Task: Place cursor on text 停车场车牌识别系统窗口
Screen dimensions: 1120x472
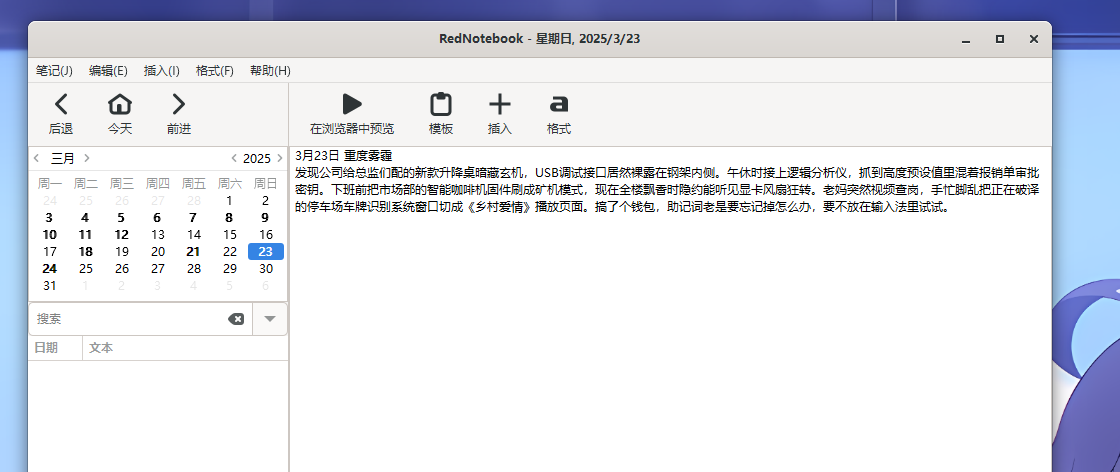Action: click(x=374, y=208)
